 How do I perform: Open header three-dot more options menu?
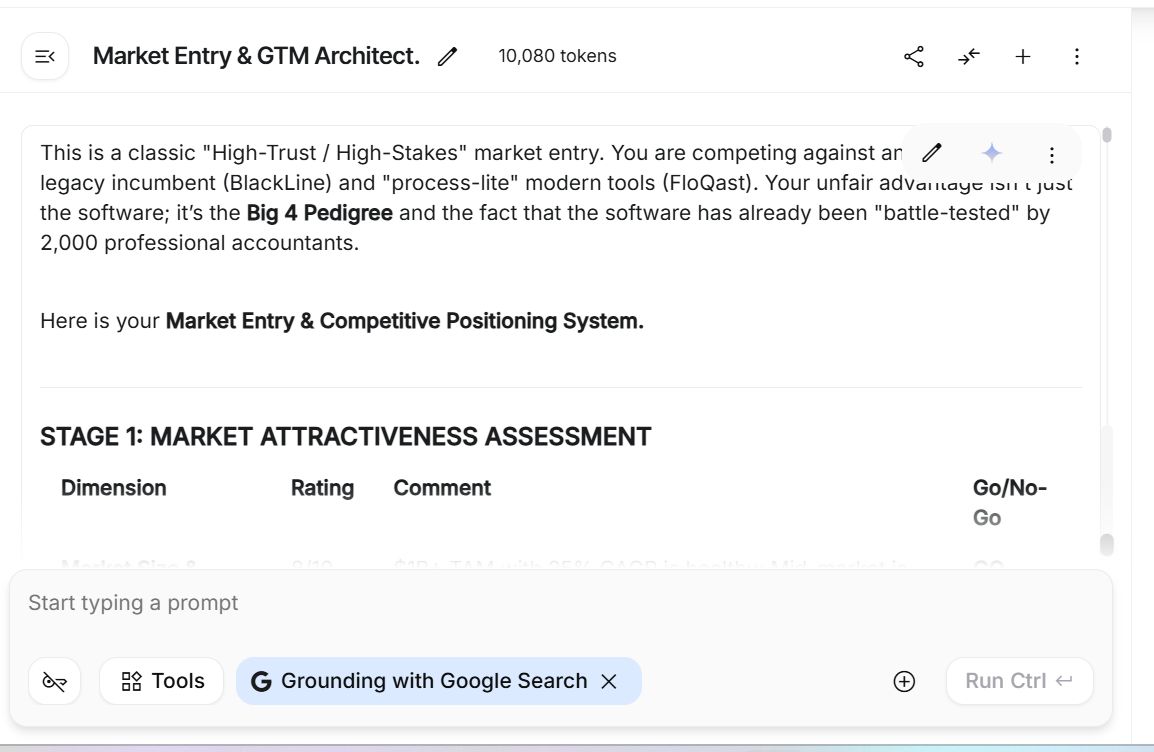pyautogui.click(x=1076, y=57)
